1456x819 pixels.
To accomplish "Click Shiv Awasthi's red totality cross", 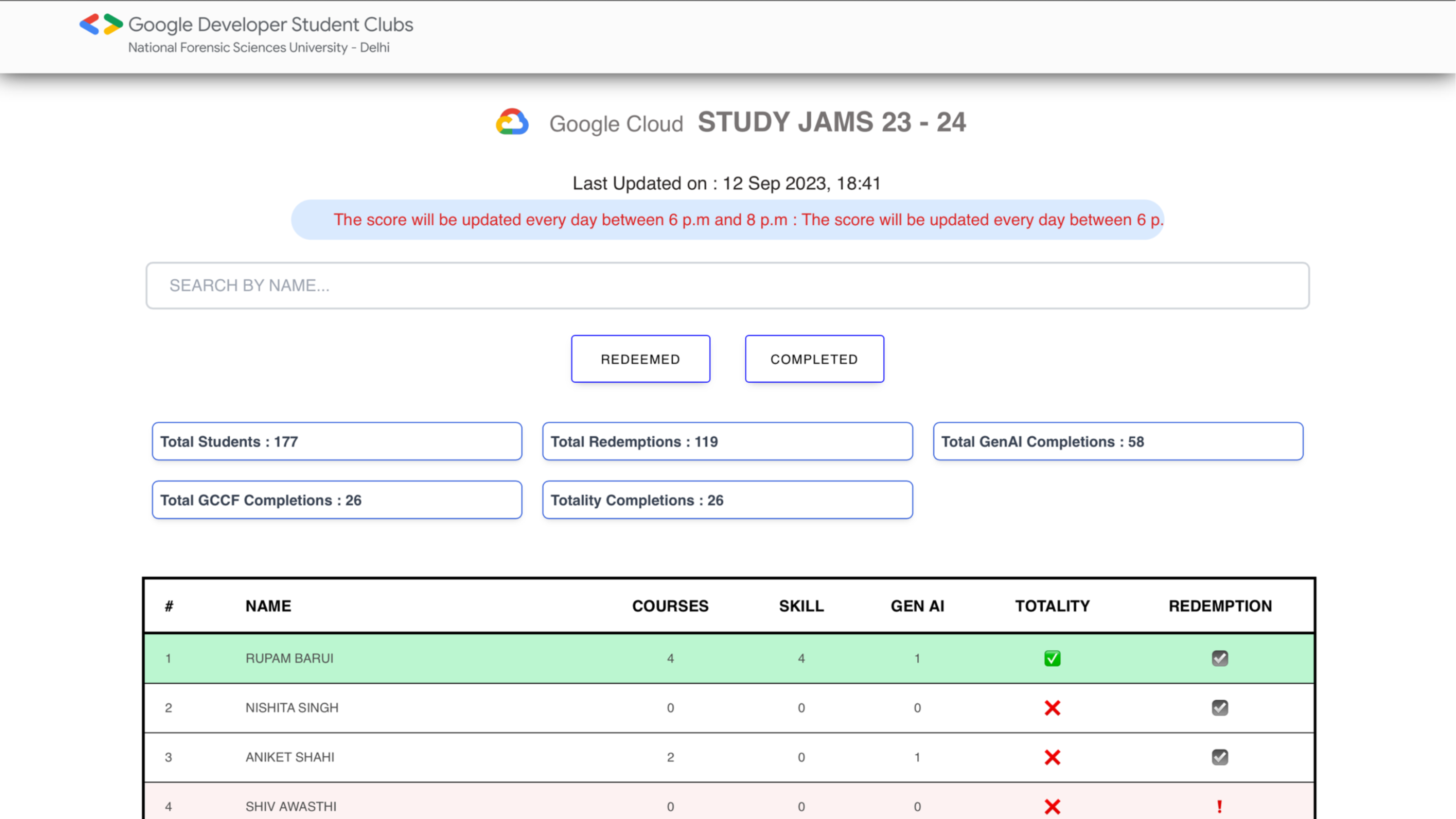I will (x=1052, y=807).
